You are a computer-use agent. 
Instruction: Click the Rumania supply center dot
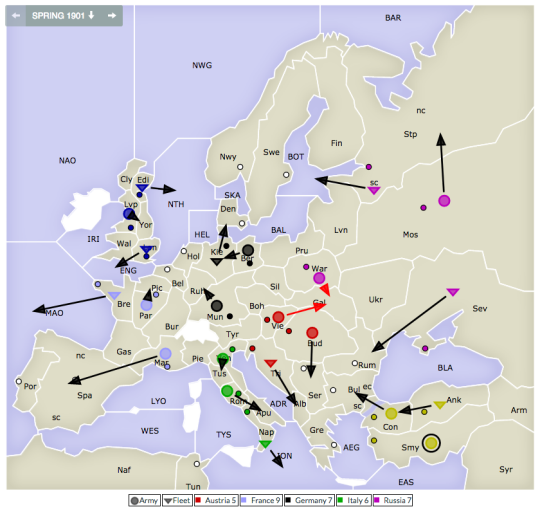355,363
